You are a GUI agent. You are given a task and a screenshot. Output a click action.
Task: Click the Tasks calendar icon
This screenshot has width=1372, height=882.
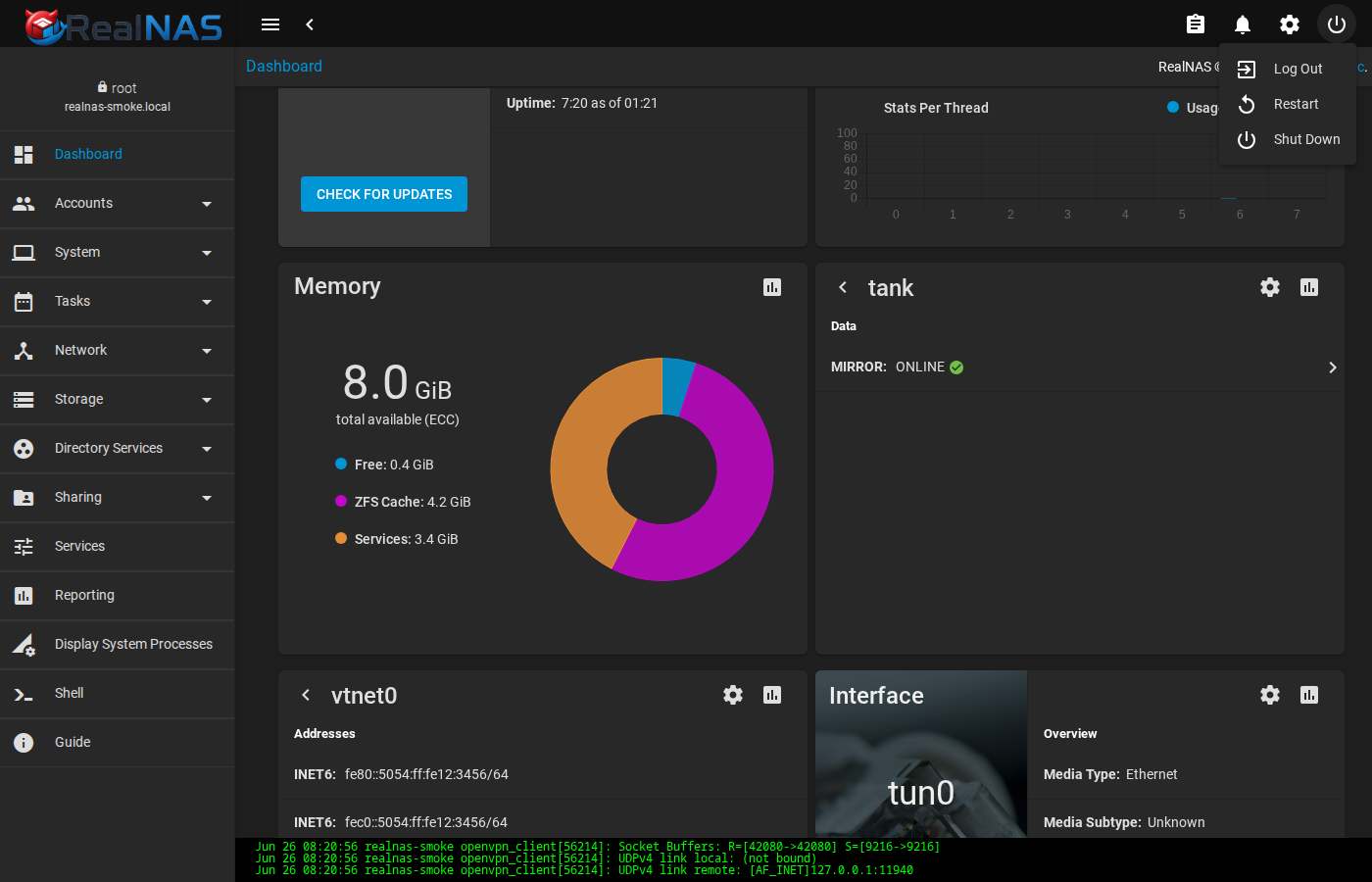(24, 301)
